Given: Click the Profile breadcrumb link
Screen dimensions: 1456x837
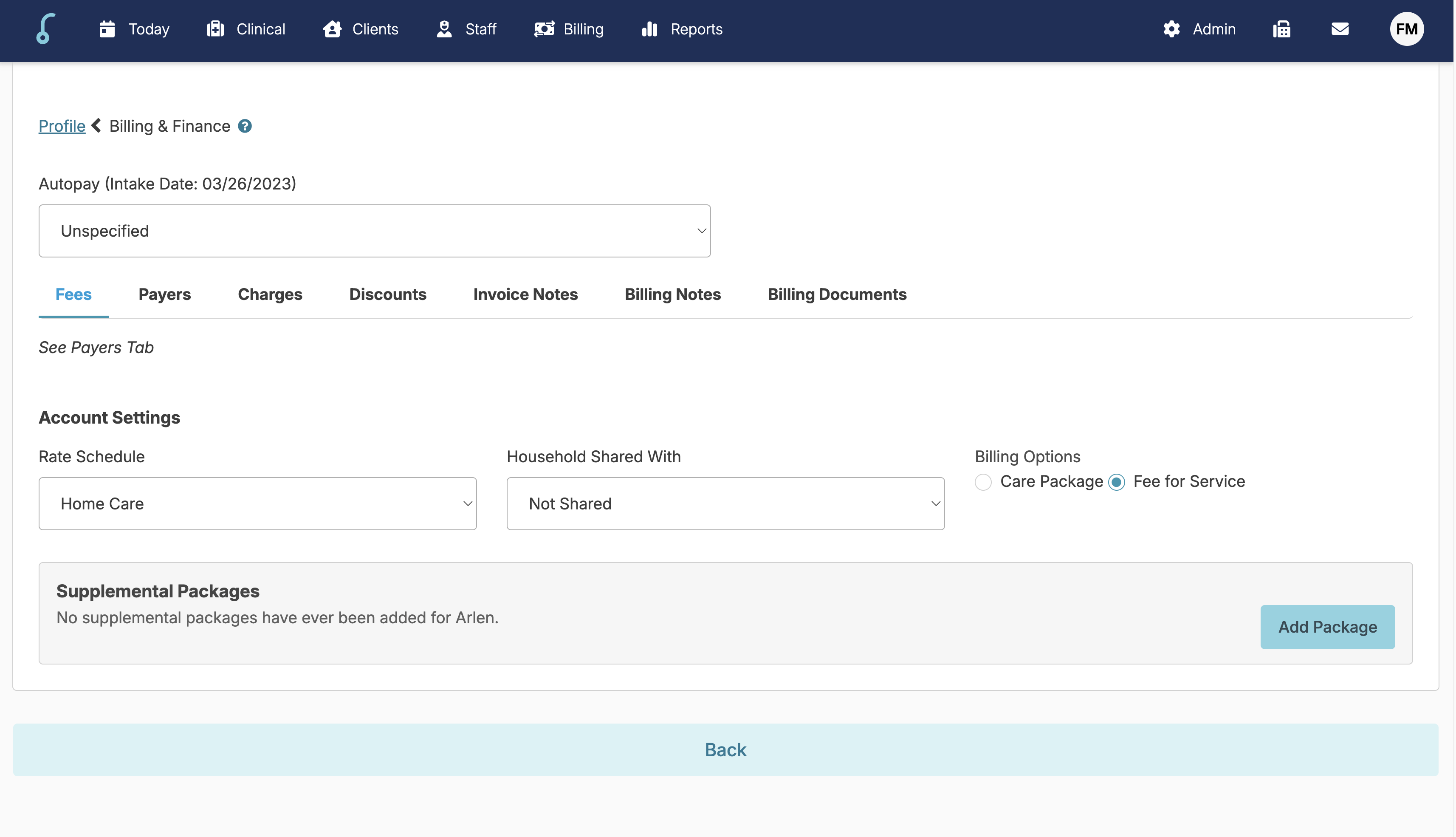Looking at the screenshot, I should click(x=62, y=126).
